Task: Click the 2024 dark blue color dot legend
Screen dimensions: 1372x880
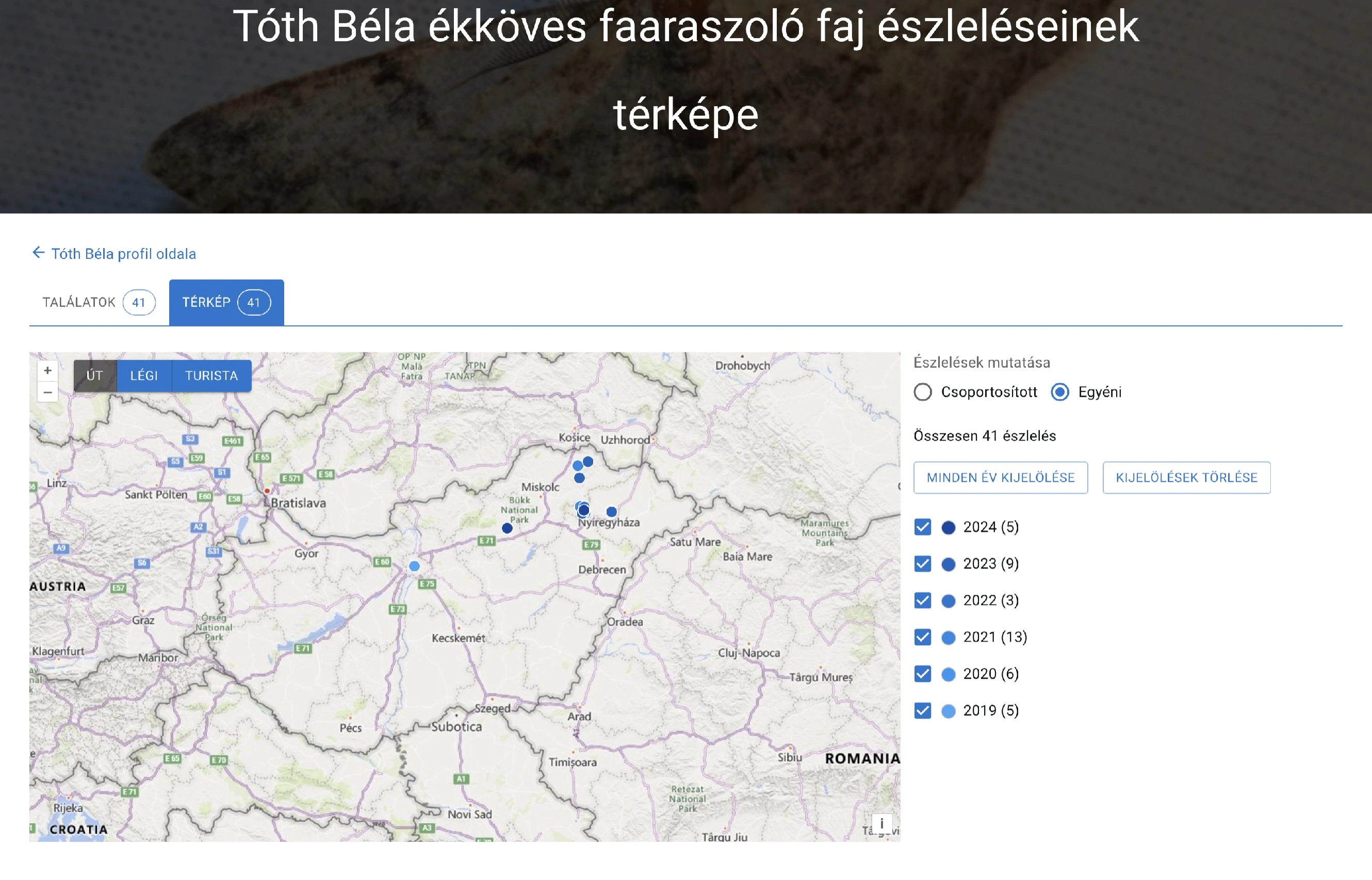Action: tap(948, 527)
